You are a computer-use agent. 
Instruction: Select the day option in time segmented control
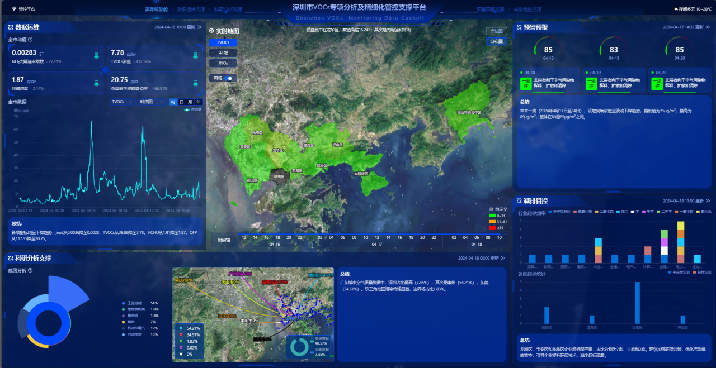[181, 102]
